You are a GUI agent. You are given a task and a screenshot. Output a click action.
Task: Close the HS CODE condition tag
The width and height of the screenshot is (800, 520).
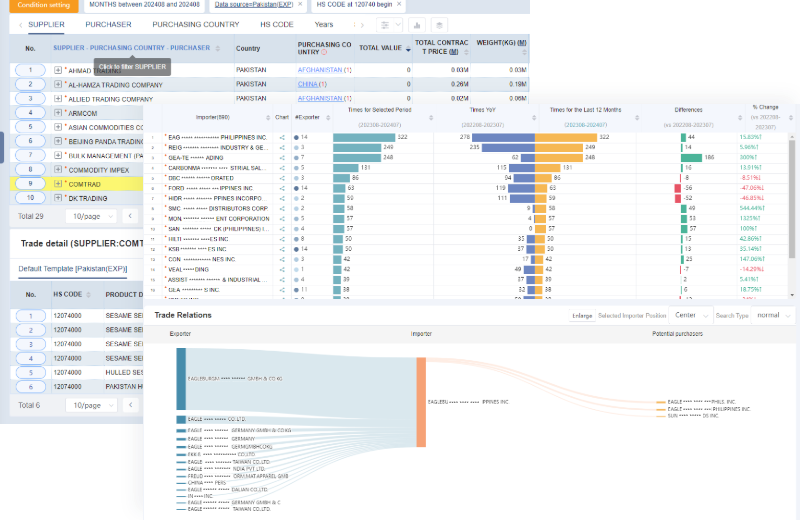[x=399, y=5]
